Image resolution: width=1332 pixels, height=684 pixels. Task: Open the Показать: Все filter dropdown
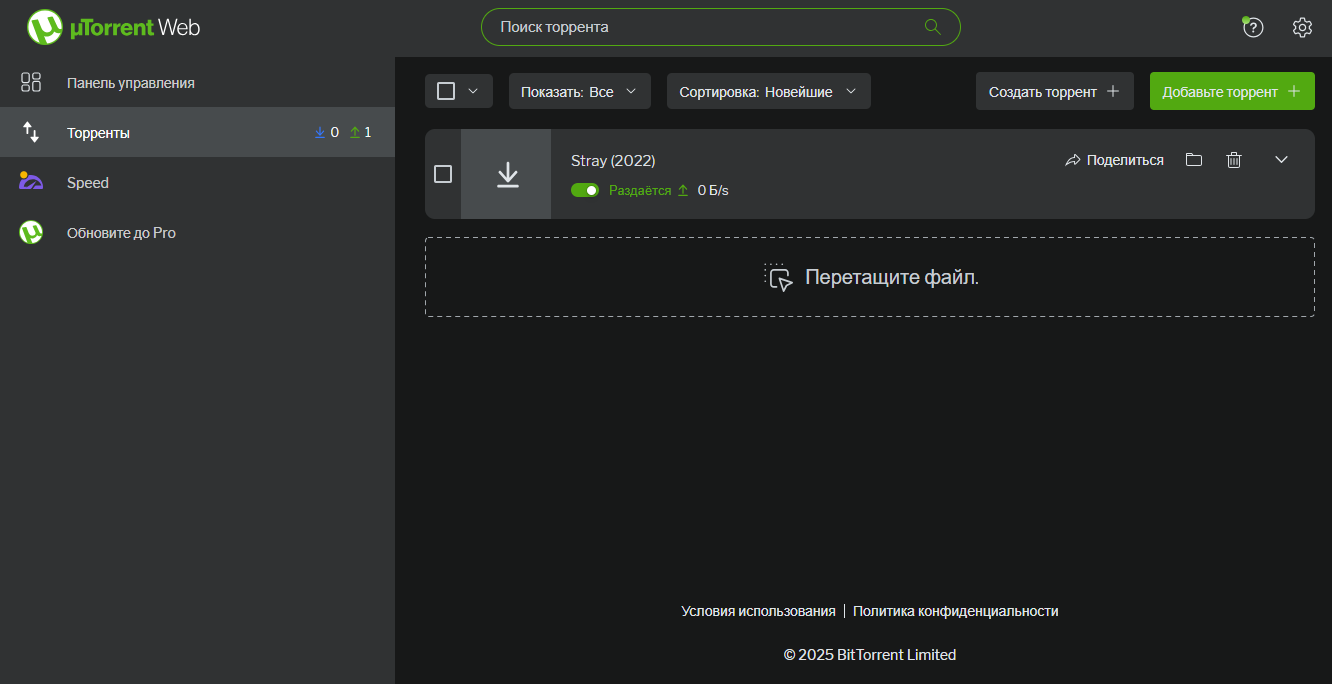580,91
